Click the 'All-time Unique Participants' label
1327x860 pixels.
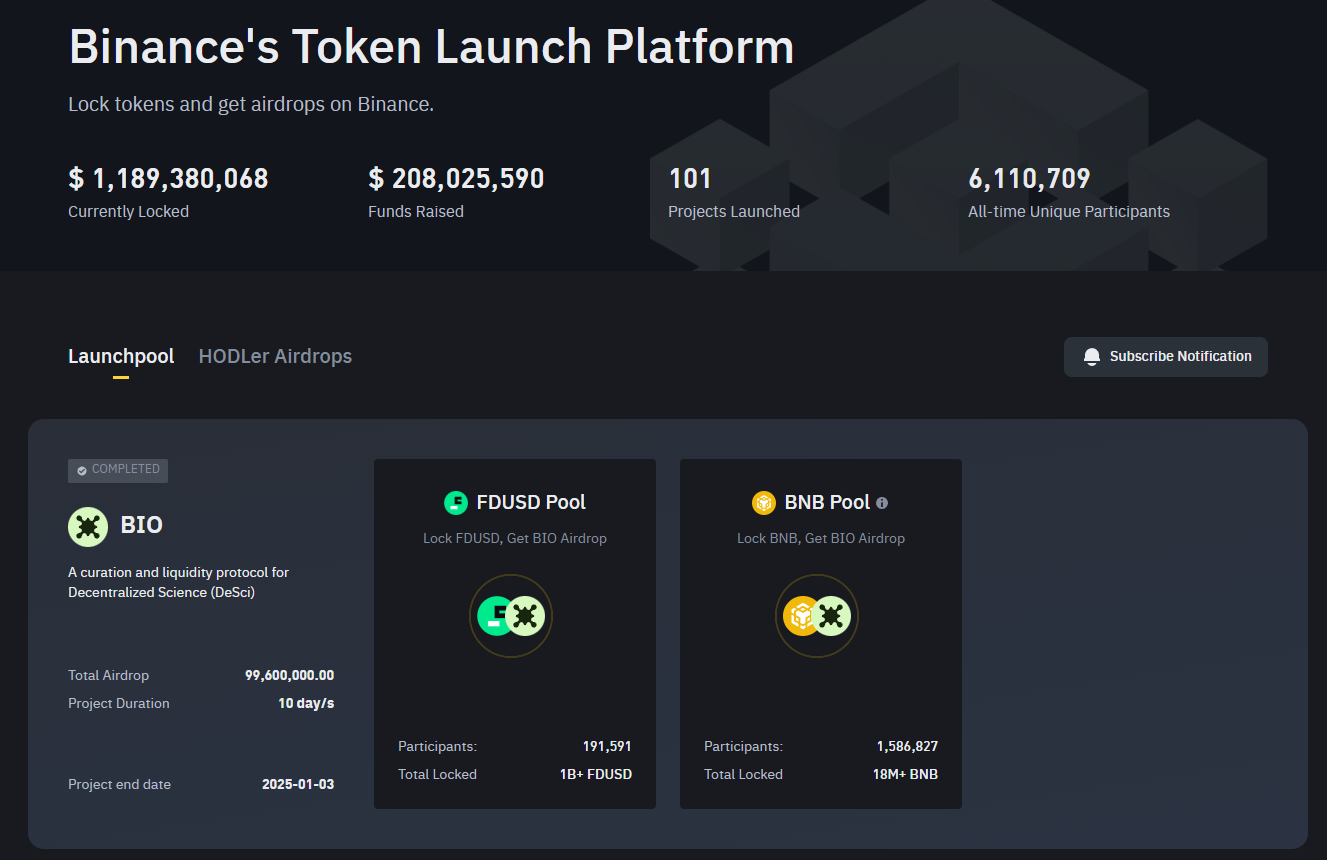(1069, 212)
